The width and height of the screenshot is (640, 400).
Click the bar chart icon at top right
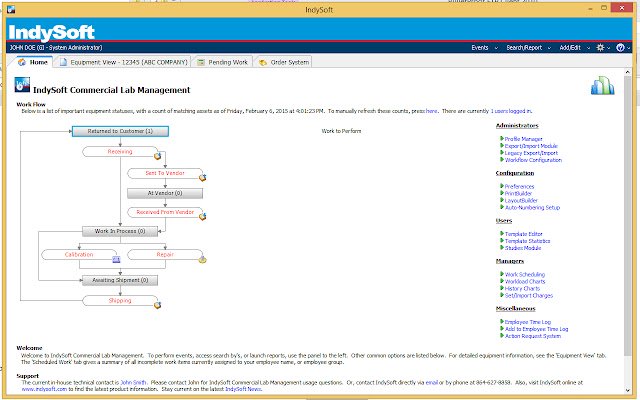pyautogui.click(x=602, y=85)
